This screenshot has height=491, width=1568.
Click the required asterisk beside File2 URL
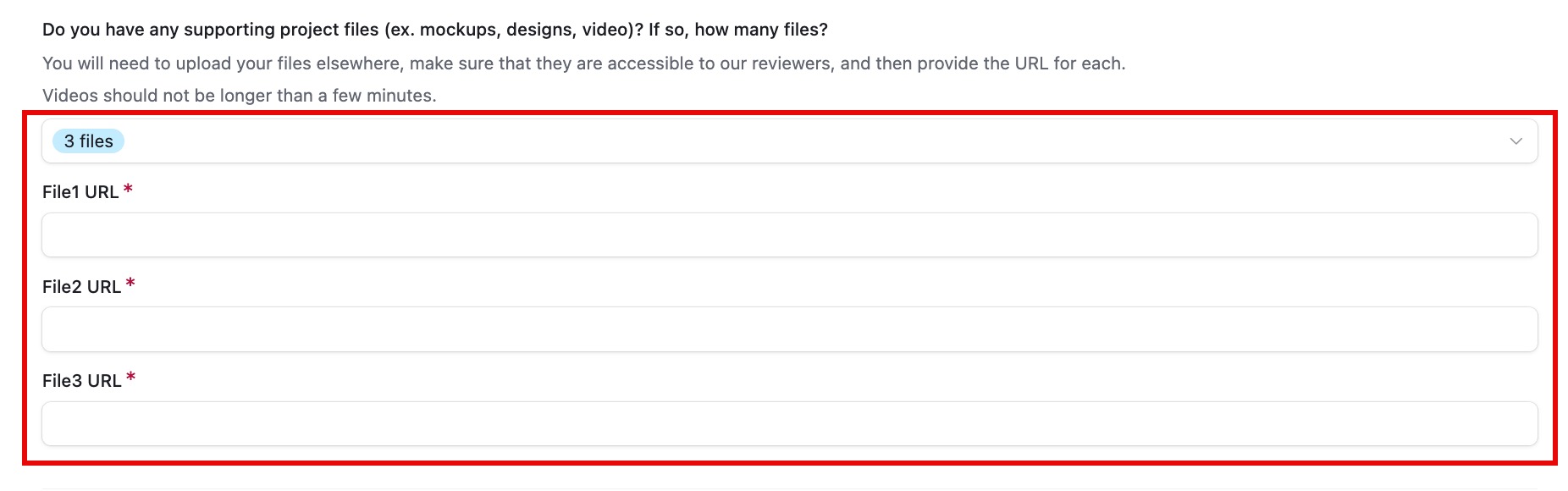click(x=130, y=284)
